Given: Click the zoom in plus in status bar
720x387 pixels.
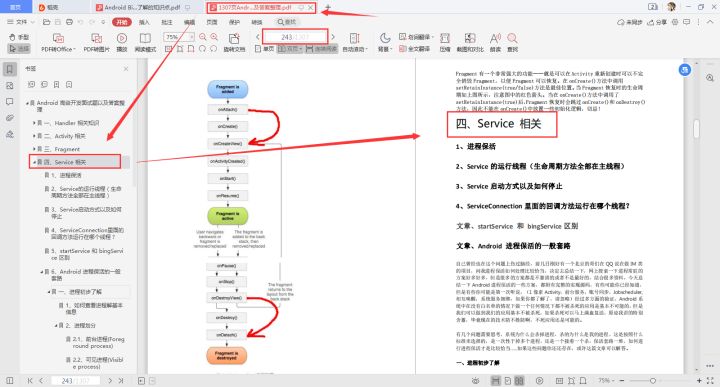Looking at the screenshot, I should click(x=699, y=381).
